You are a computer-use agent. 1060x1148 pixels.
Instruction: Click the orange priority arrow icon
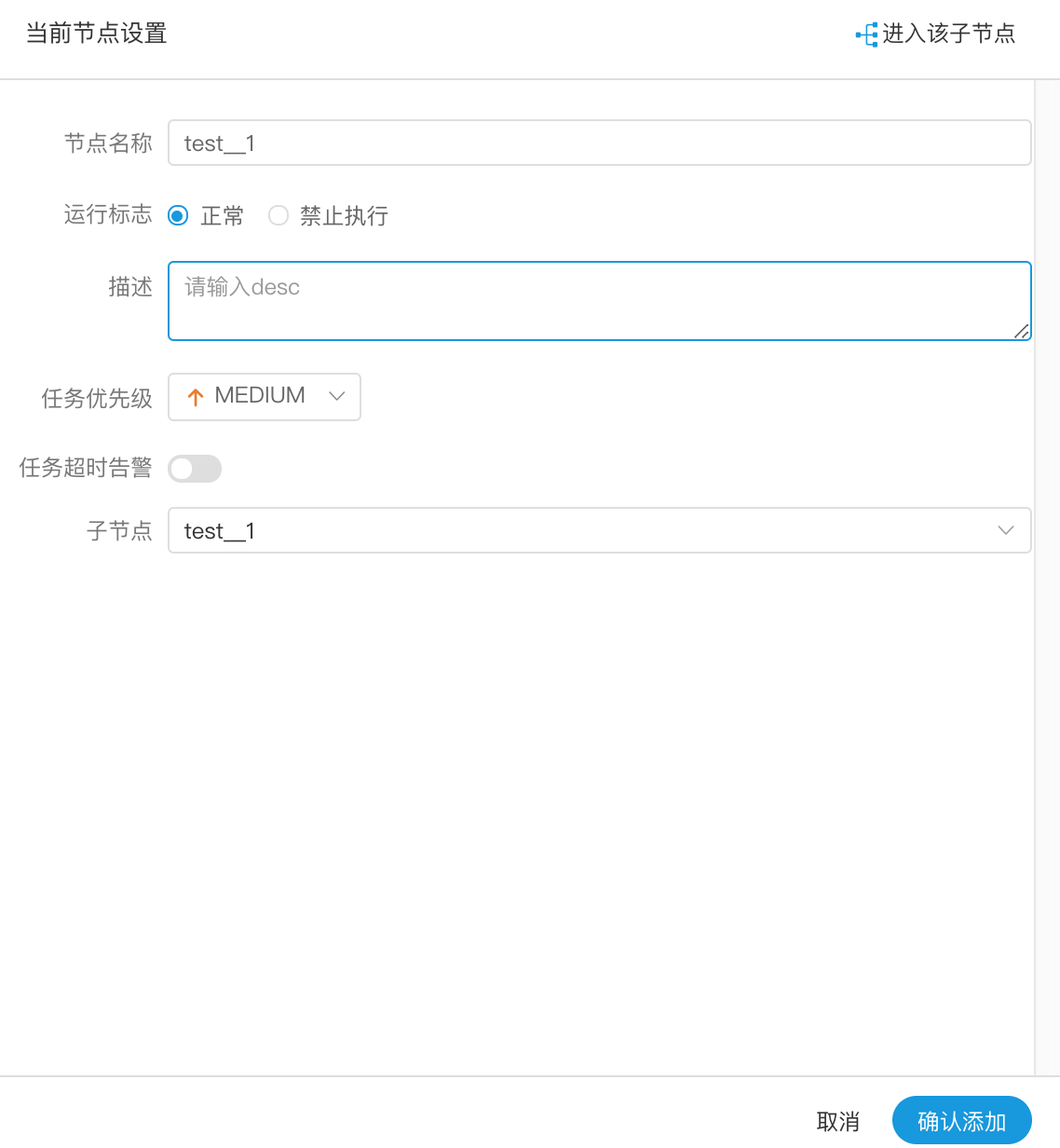pyautogui.click(x=196, y=397)
